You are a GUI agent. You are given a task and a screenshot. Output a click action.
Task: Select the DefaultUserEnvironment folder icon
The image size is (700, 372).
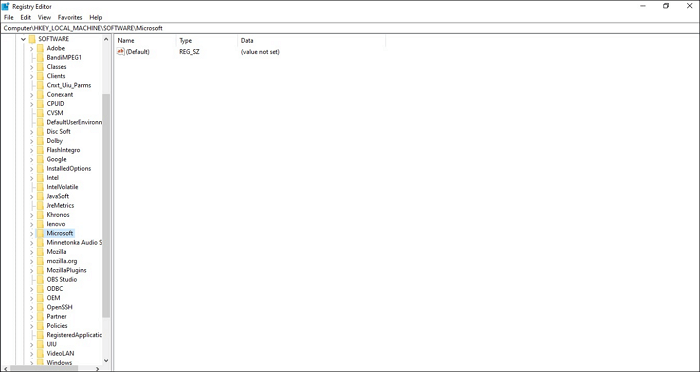40,122
